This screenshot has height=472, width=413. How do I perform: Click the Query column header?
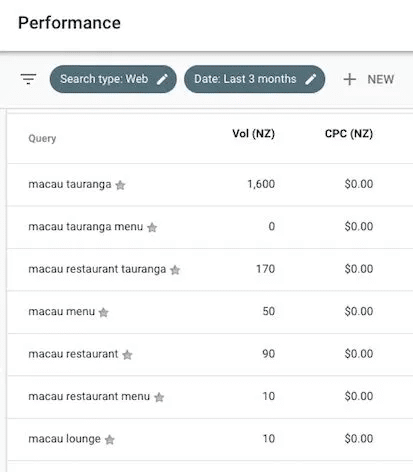point(42,138)
